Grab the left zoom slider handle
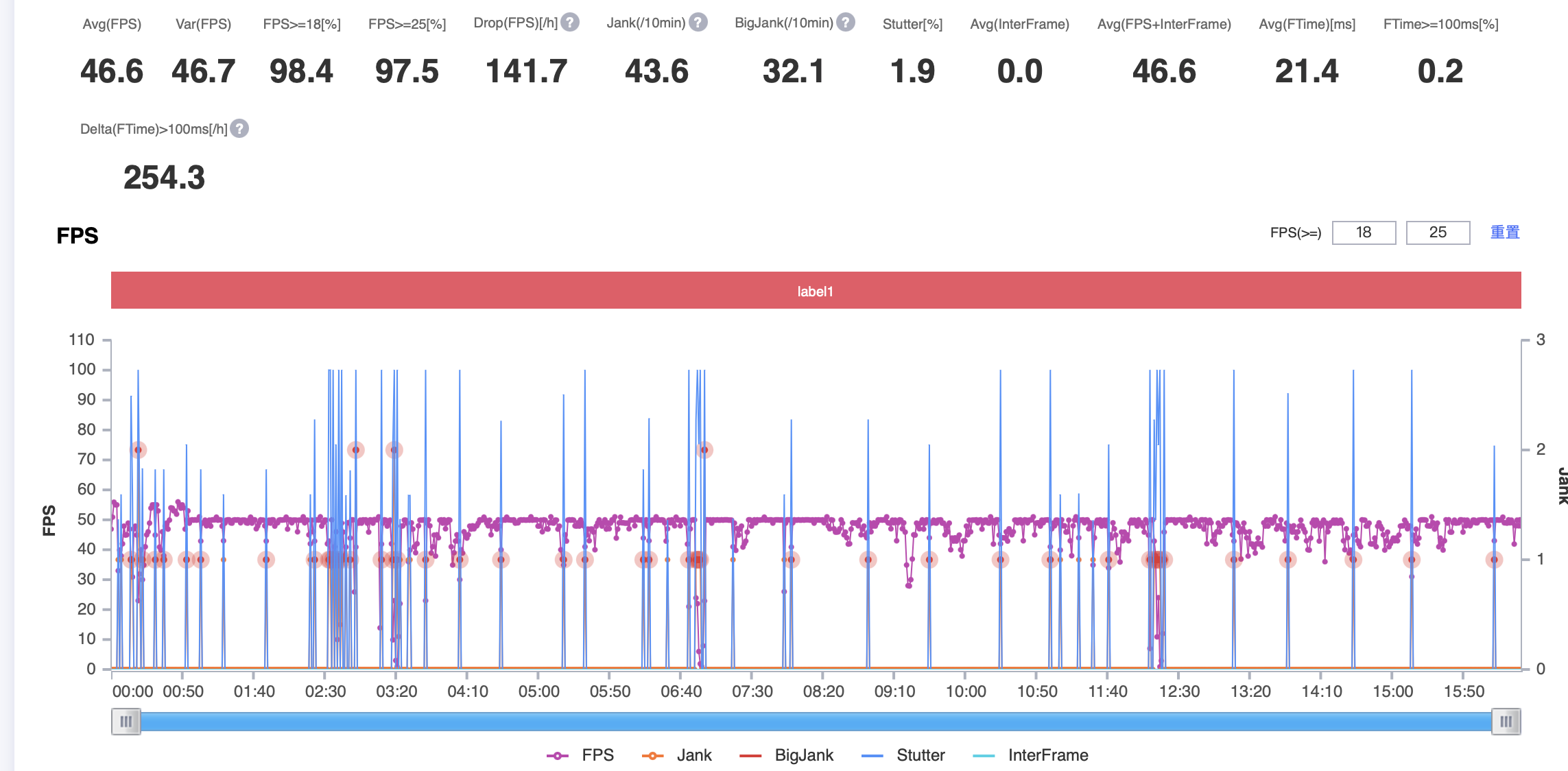 tap(126, 722)
